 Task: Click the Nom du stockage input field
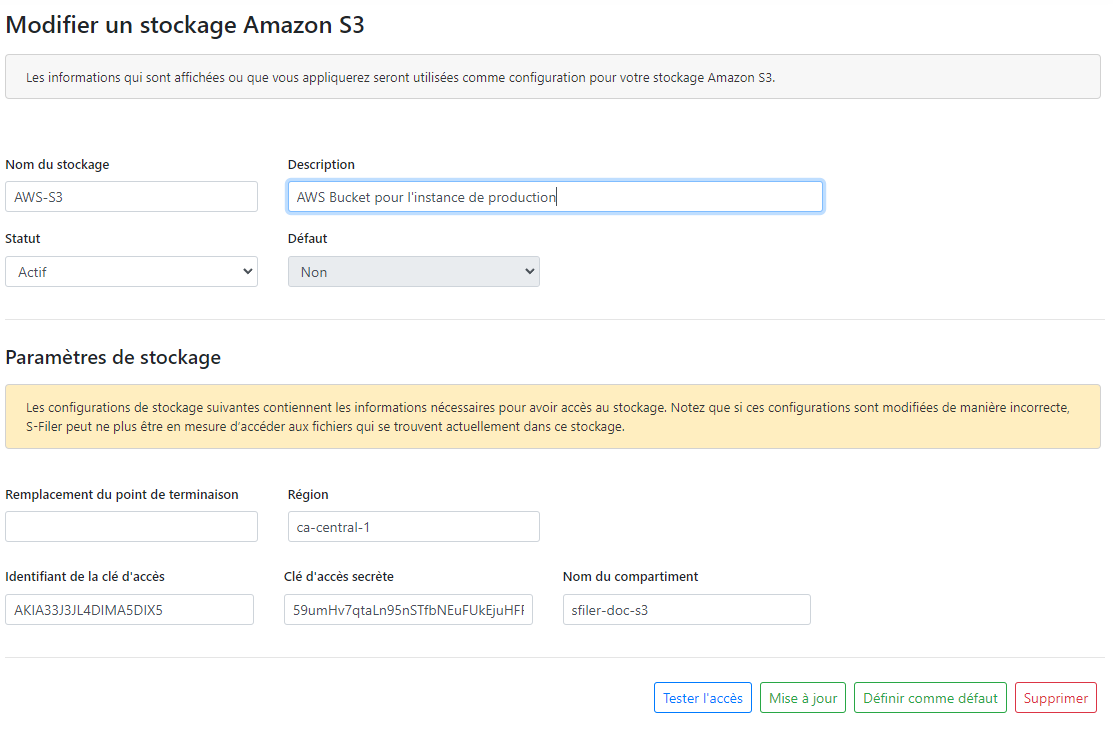(131, 197)
